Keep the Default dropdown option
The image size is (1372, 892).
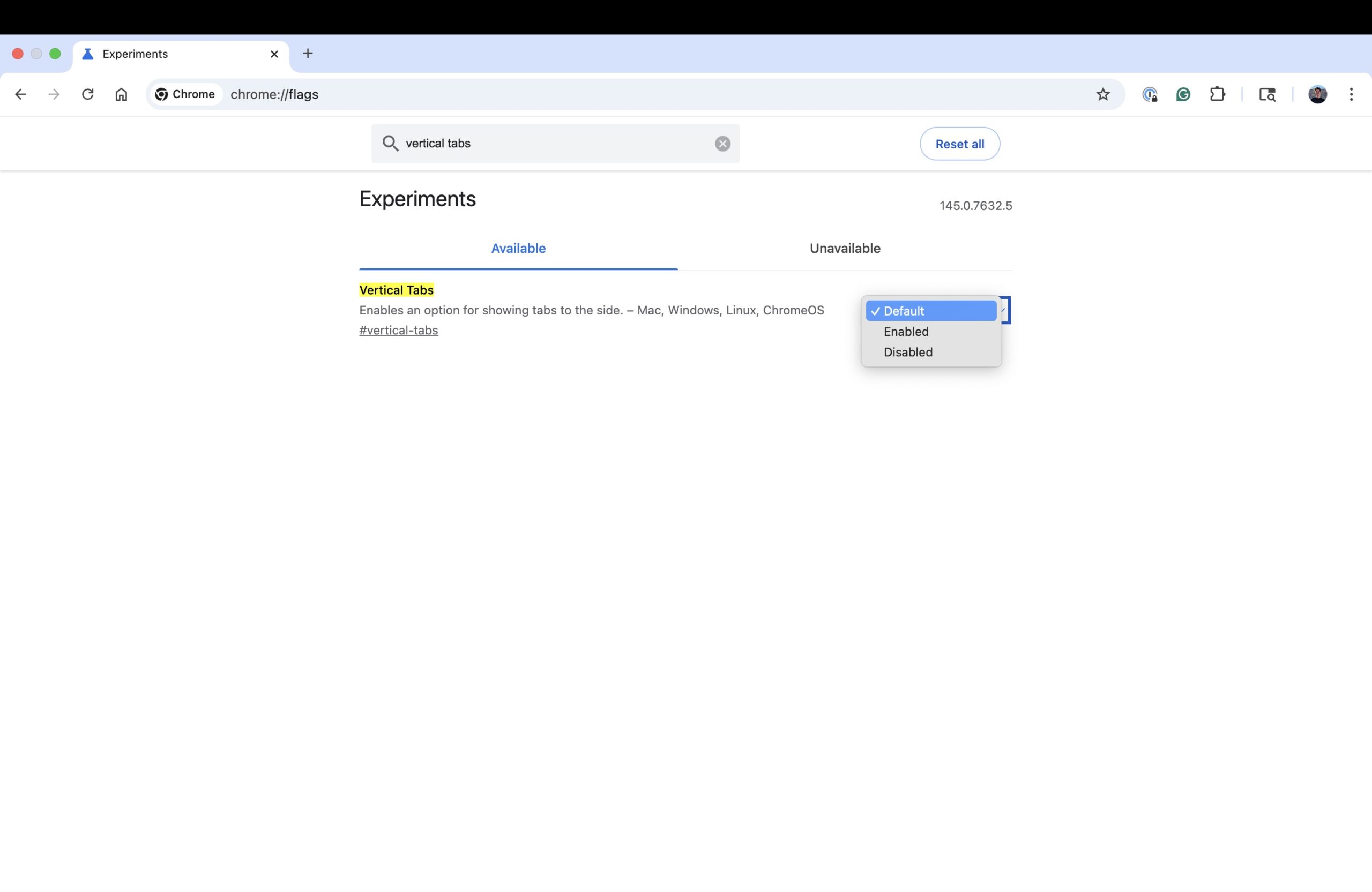tap(904, 311)
